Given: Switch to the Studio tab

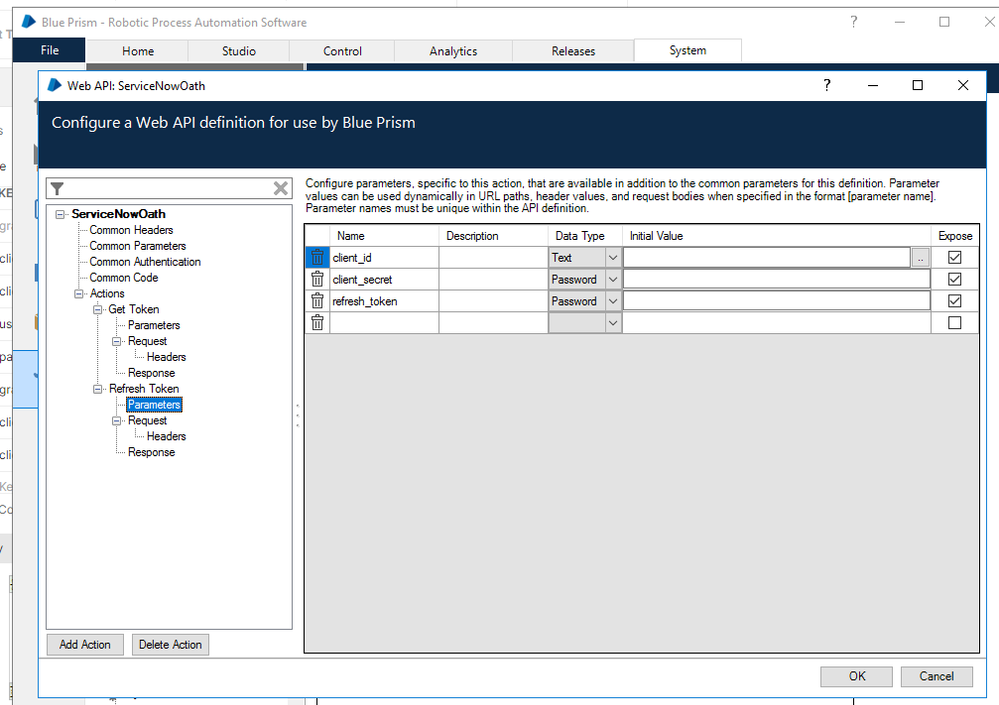Looking at the screenshot, I should (x=238, y=51).
